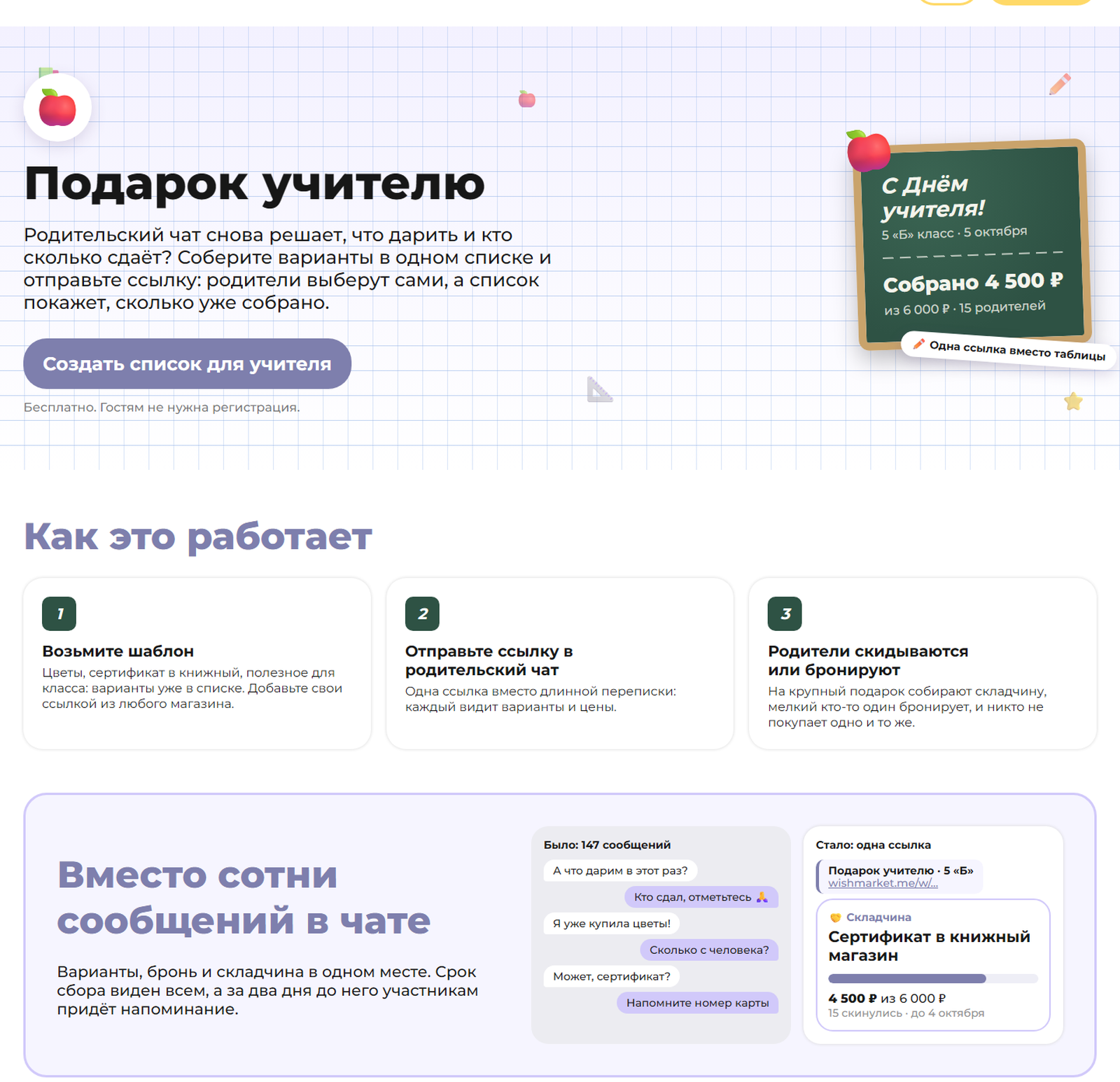Click the 'Как это работает' heading

point(198,537)
